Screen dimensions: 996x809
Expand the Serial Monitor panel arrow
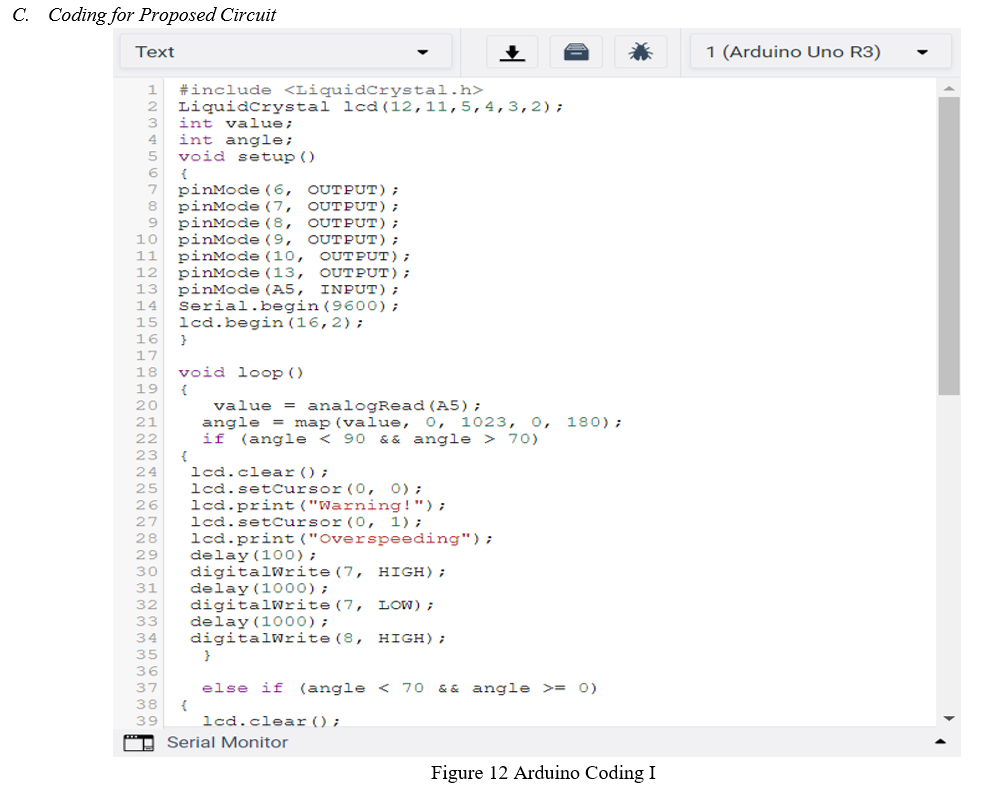pos(940,742)
